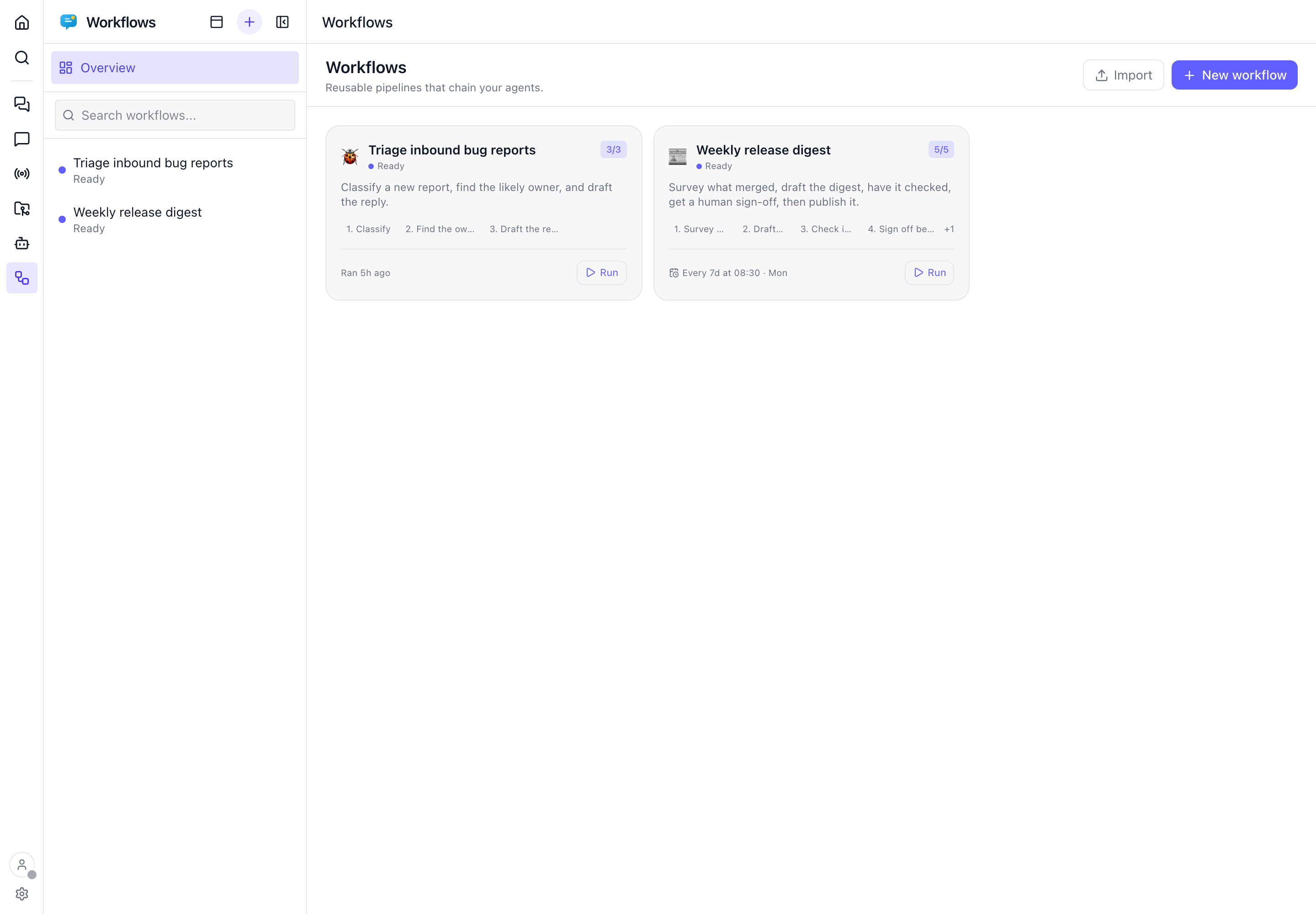Open Weekly release digest in sidebar list

pyautogui.click(x=175, y=219)
